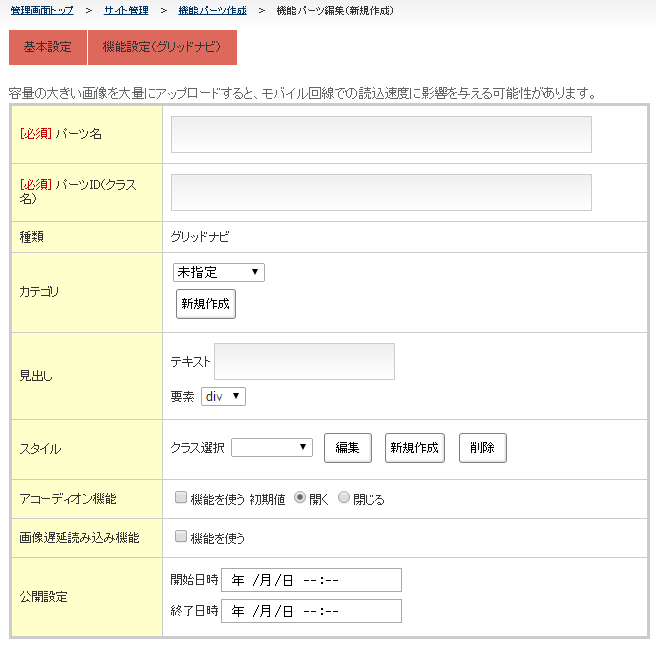Enable 画像遅延読み込み機能 機能を使う checkbox
Image resolution: width=656 pixels, height=646 pixels.
pyautogui.click(x=181, y=536)
